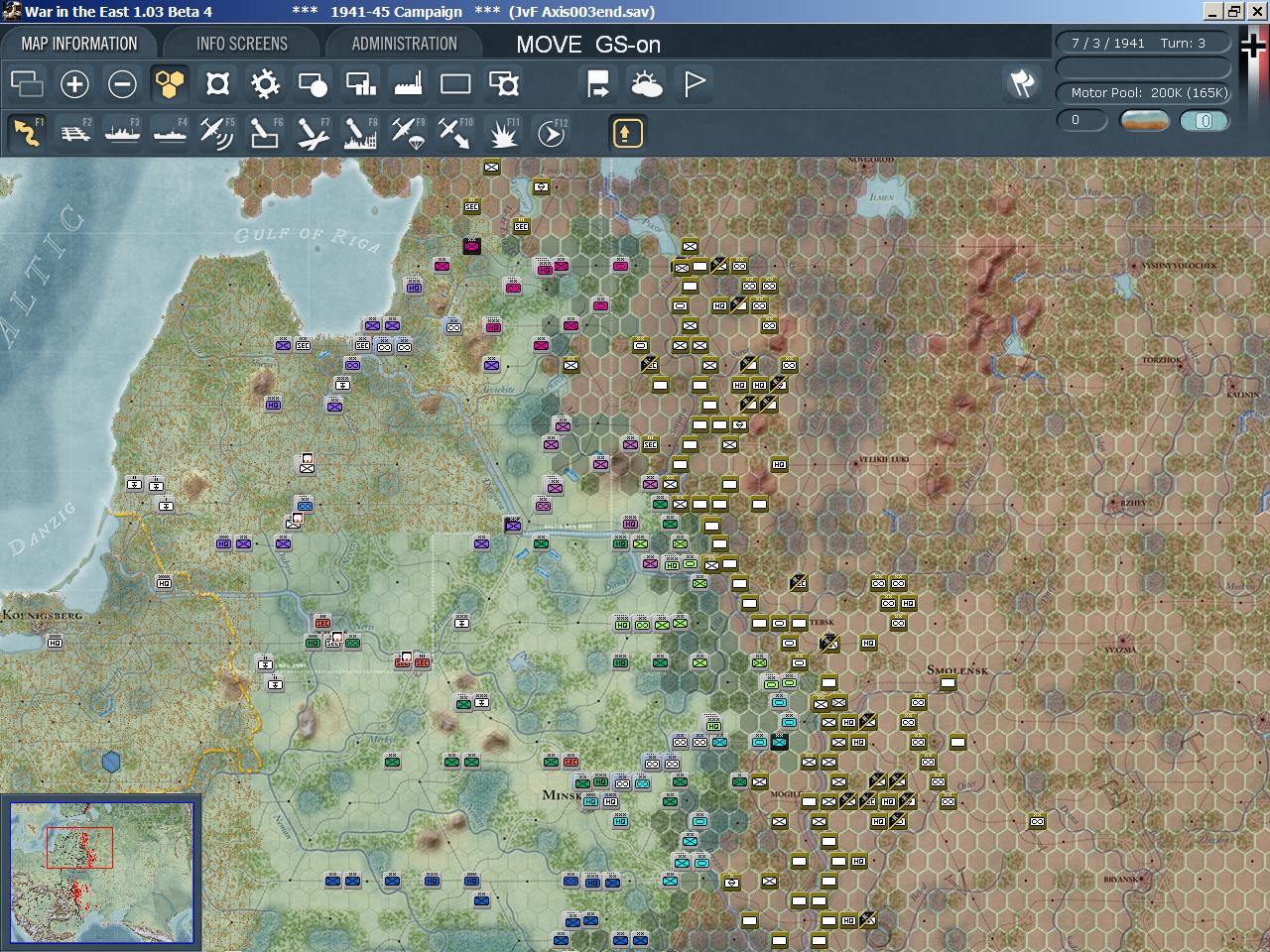The height and width of the screenshot is (952, 1270).
Task: Select F2 Rail move mode
Action: pos(75,132)
